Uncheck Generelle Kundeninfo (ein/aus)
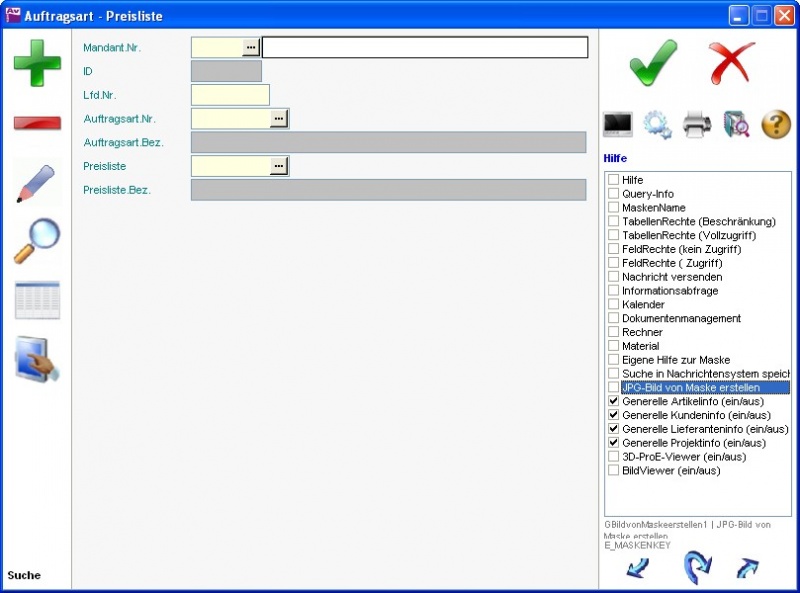 [614, 415]
